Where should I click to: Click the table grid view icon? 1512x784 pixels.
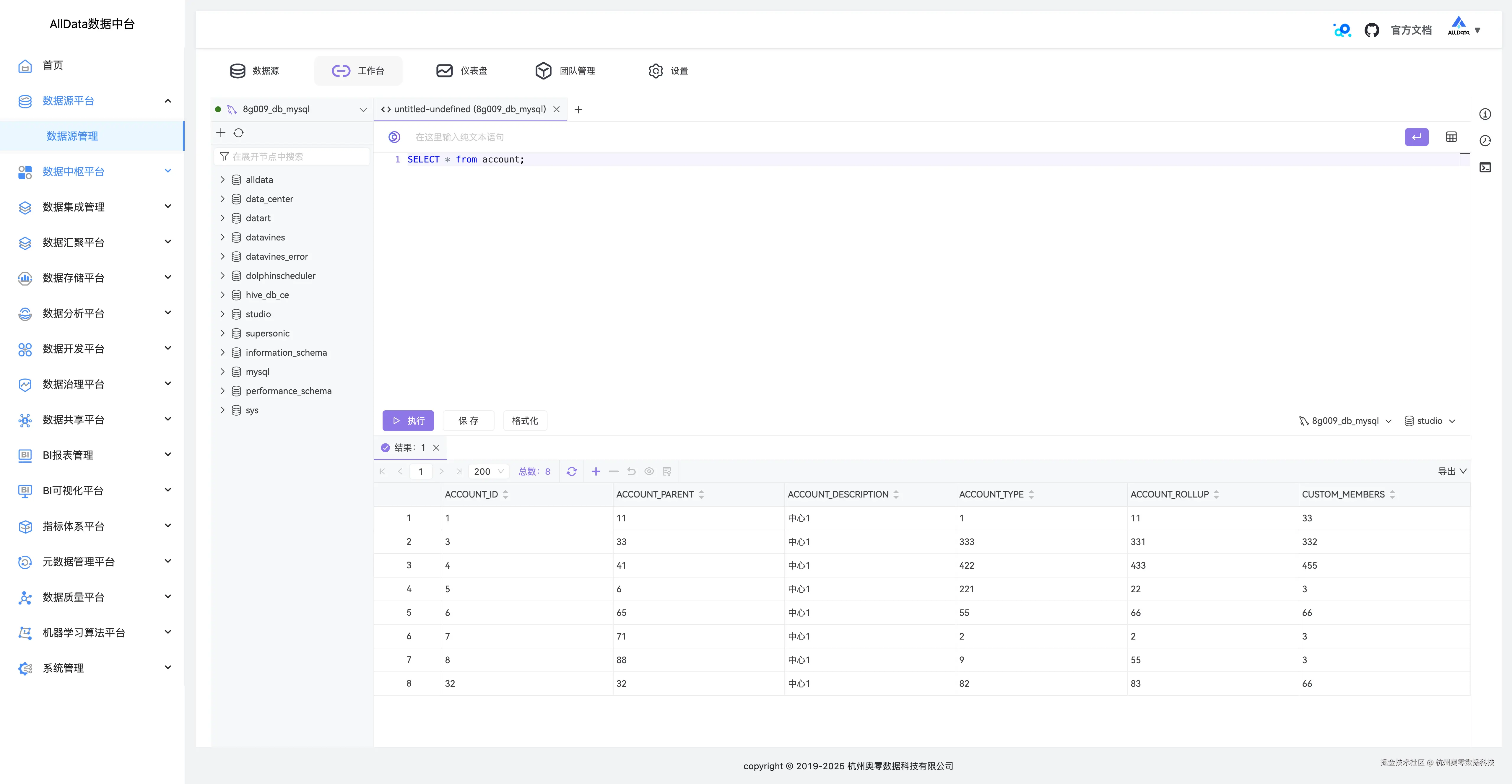click(x=1451, y=137)
